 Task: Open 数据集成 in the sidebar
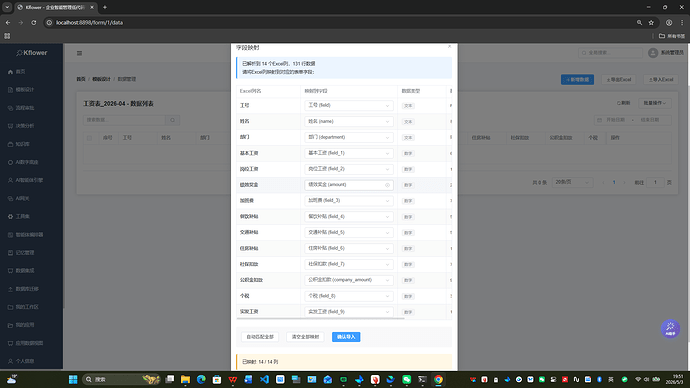pos(25,271)
